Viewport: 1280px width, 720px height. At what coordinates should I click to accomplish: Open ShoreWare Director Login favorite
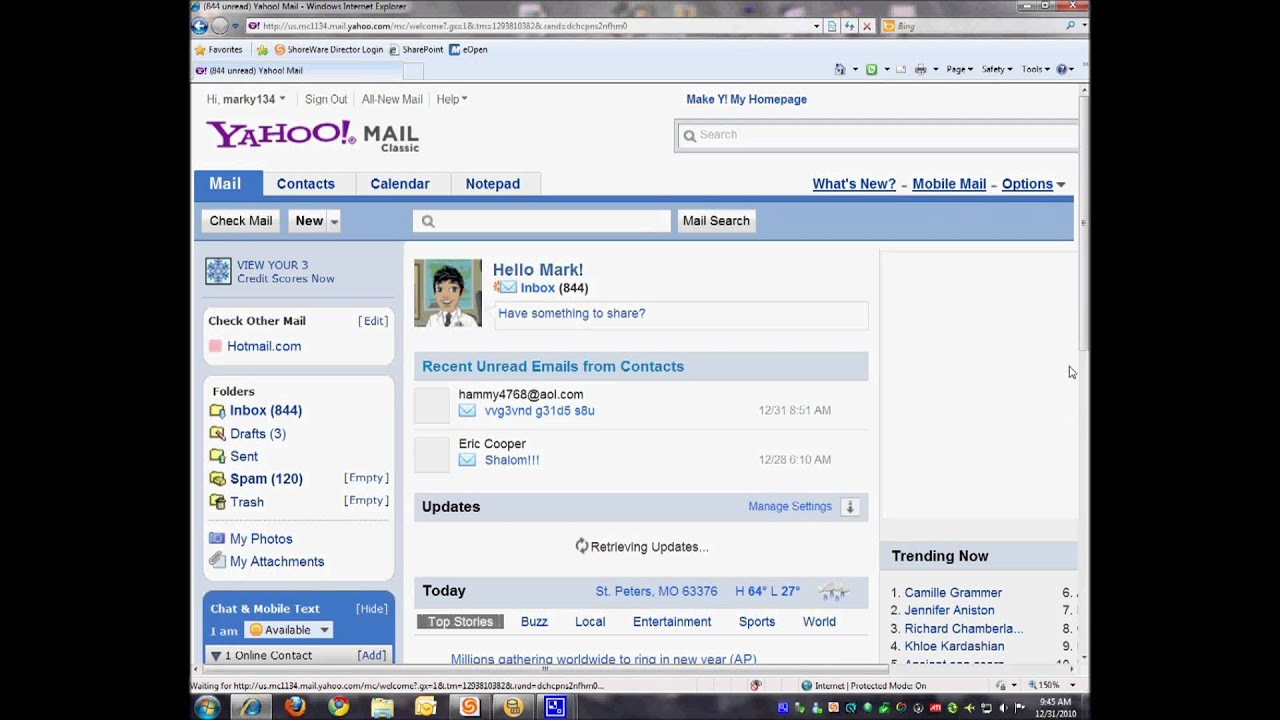coord(329,49)
